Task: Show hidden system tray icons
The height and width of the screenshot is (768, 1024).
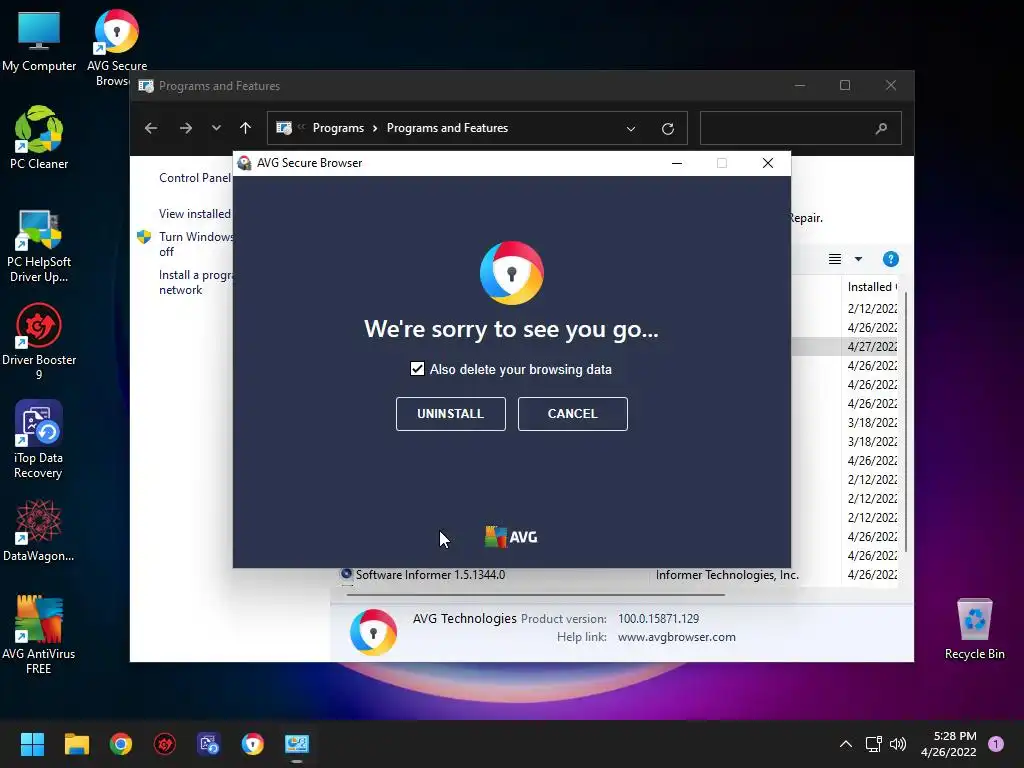Action: tap(846, 744)
